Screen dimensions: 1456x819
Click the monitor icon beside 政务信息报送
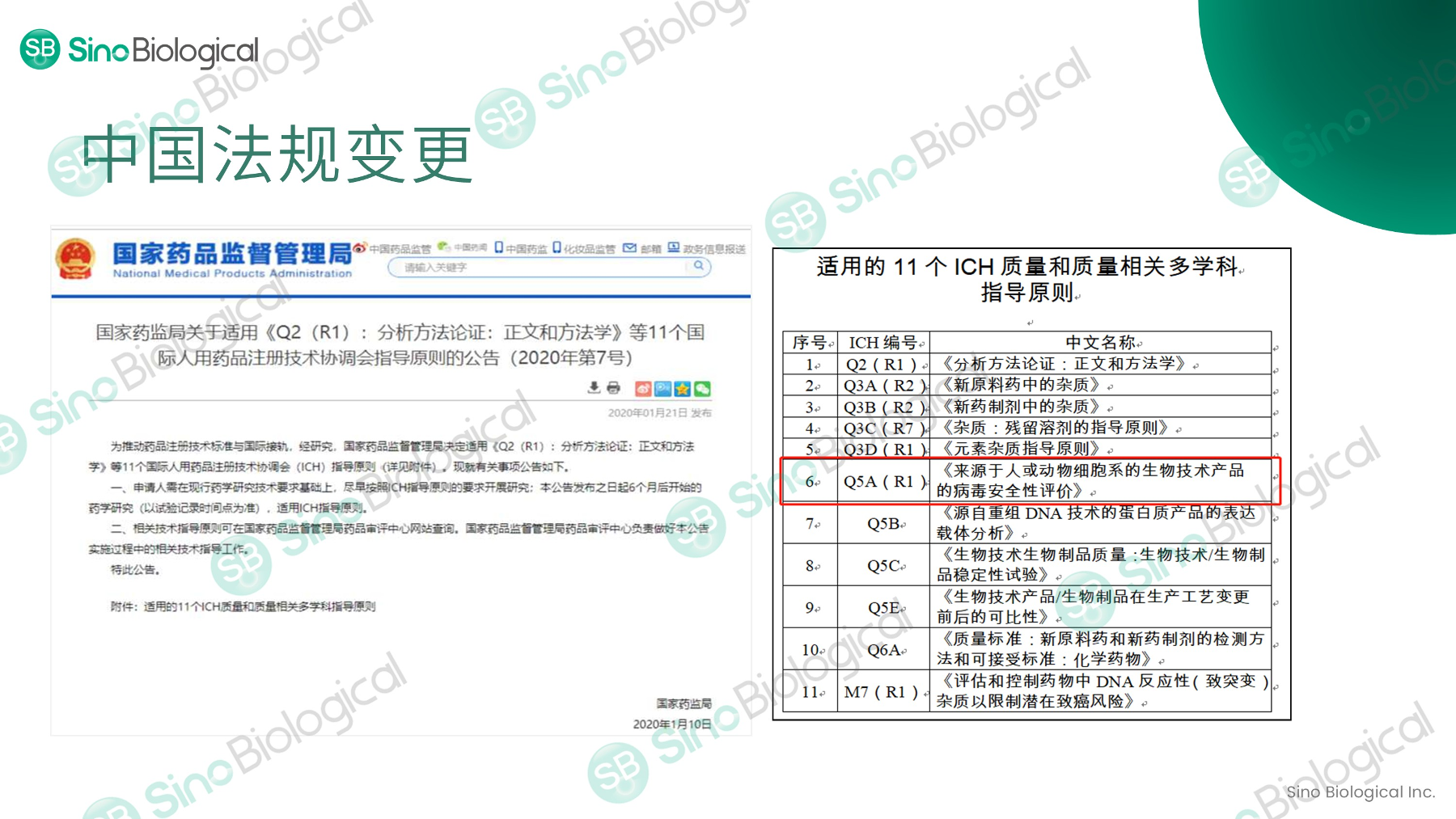pyautogui.click(x=674, y=247)
